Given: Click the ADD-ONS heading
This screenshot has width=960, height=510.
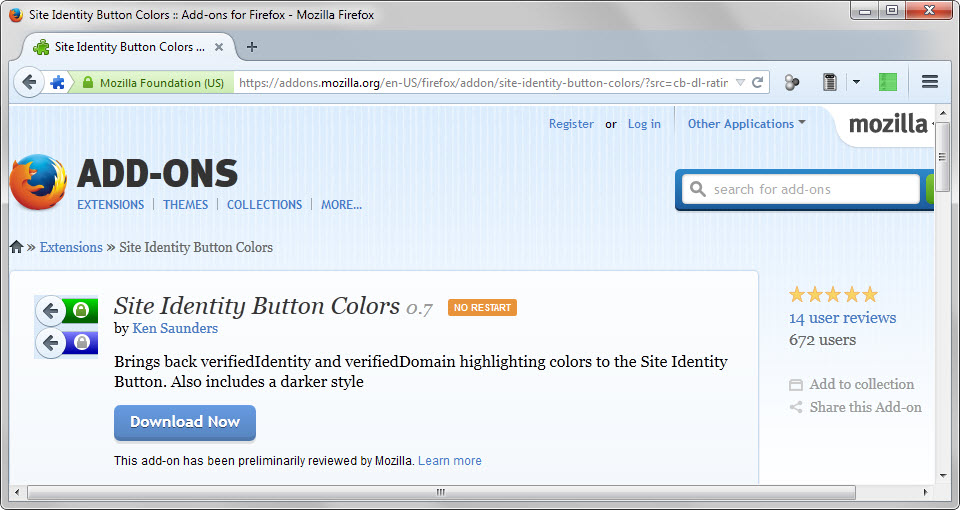Looking at the screenshot, I should click(x=157, y=173).
